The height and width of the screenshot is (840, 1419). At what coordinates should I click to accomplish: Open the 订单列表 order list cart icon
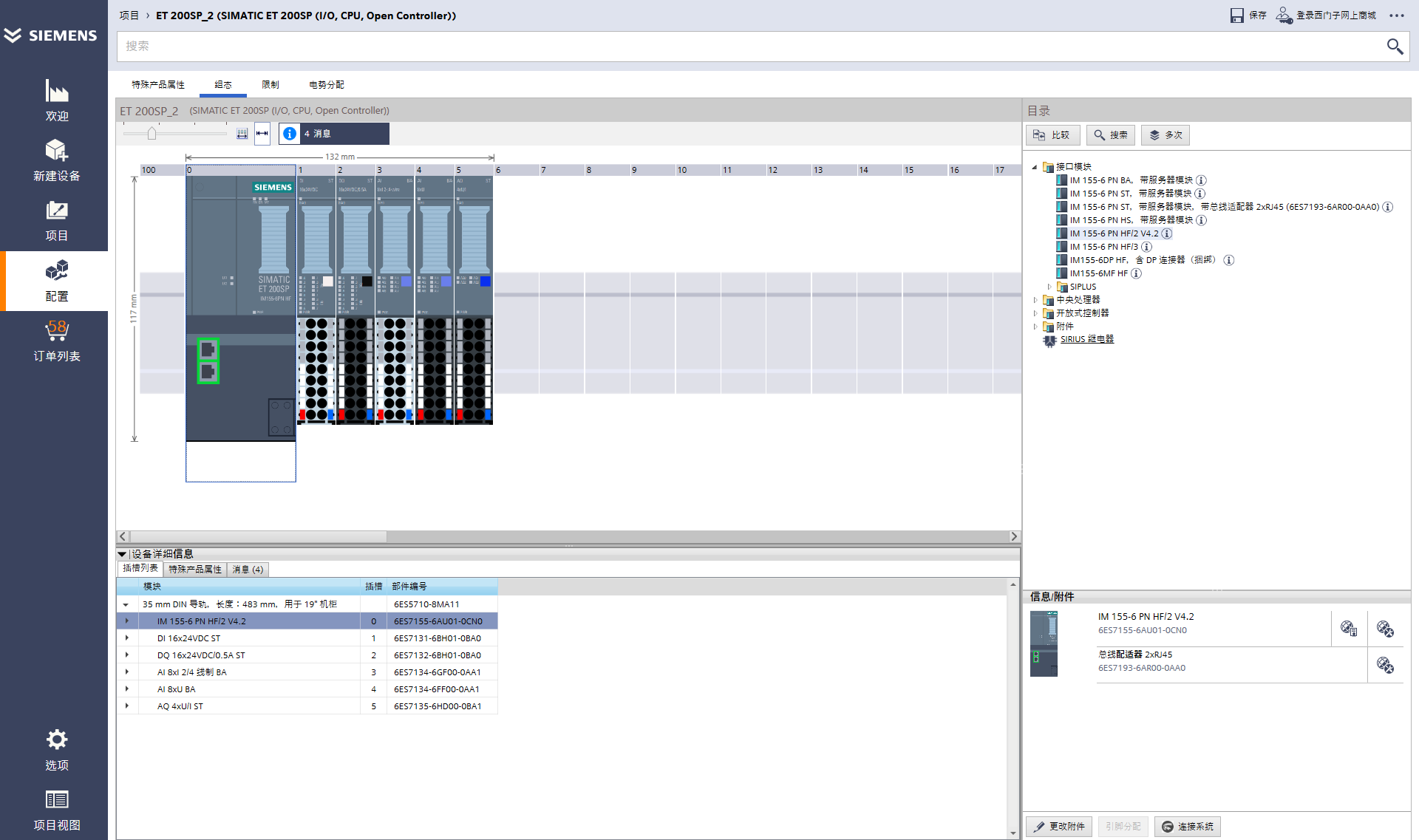click(56, 330)
